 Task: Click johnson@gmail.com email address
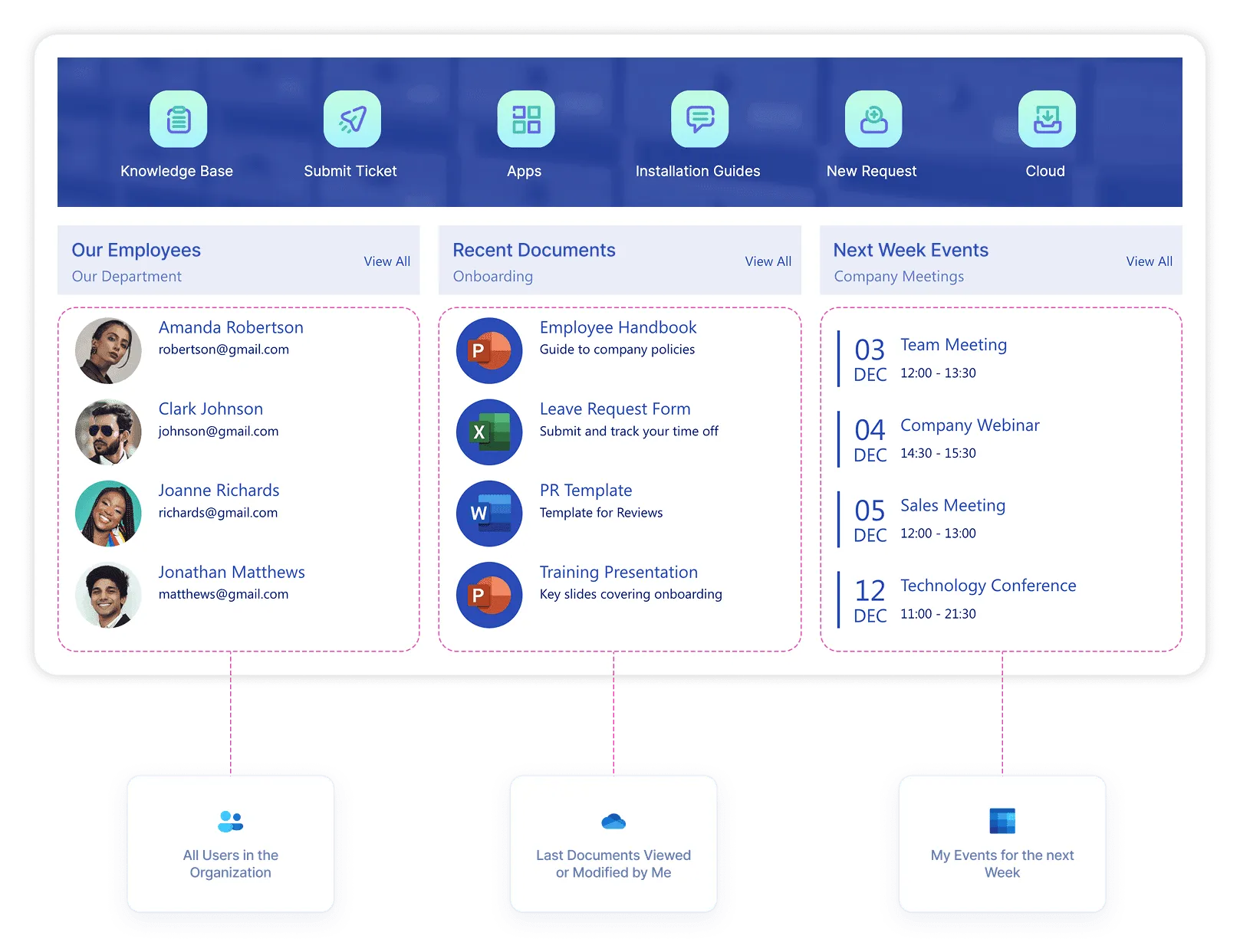219,431
